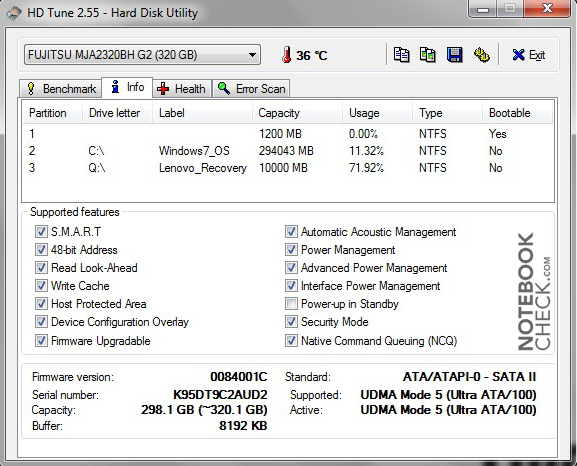Toggle the Security Mode checkbox
This screenshot has width=577, height=466.
click(x=291, y=322)
